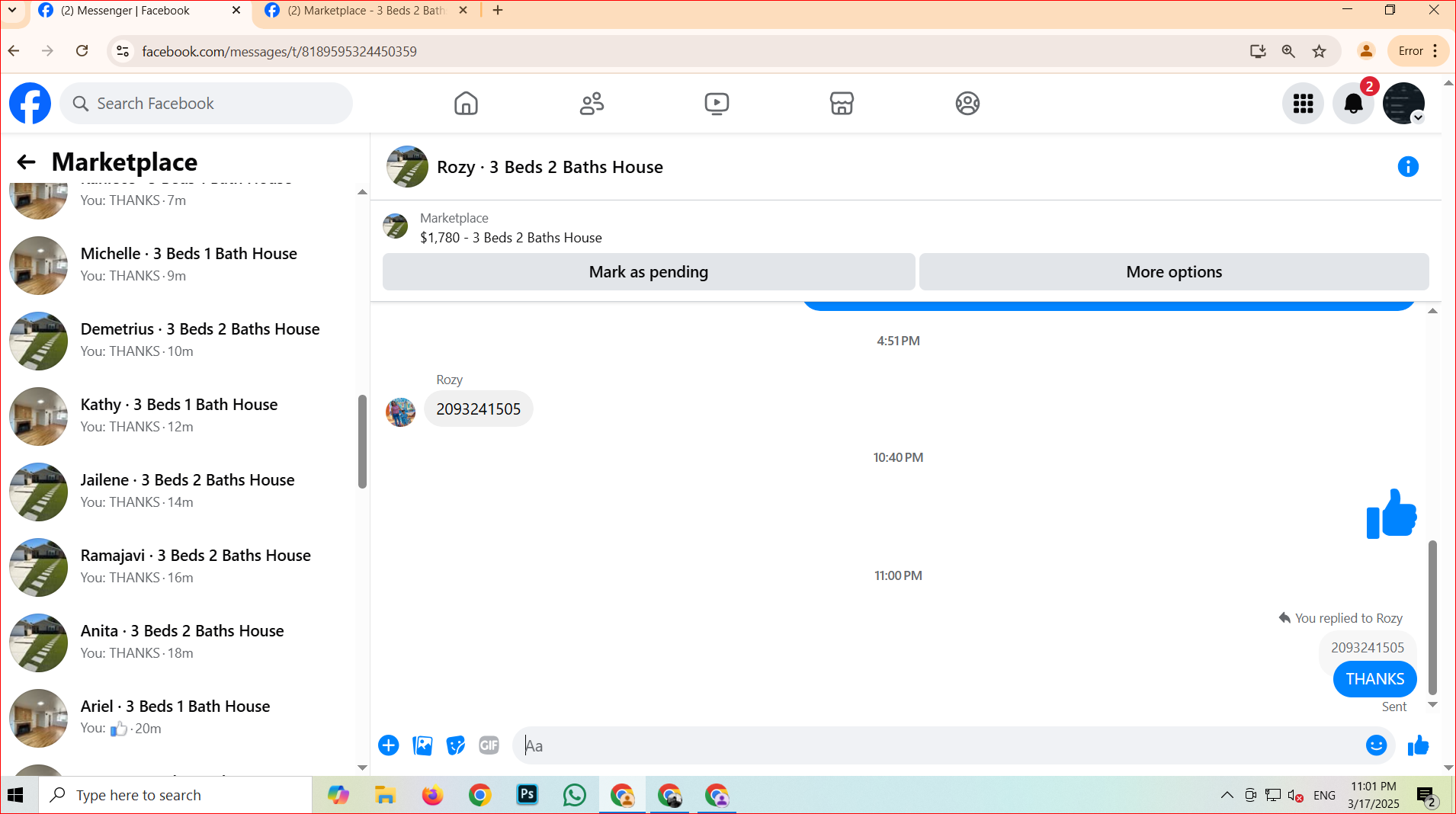Viewport: 1456px width, 814px height.
Task: Click Rozy's profile picture beside her message
Action: [400, 412]
